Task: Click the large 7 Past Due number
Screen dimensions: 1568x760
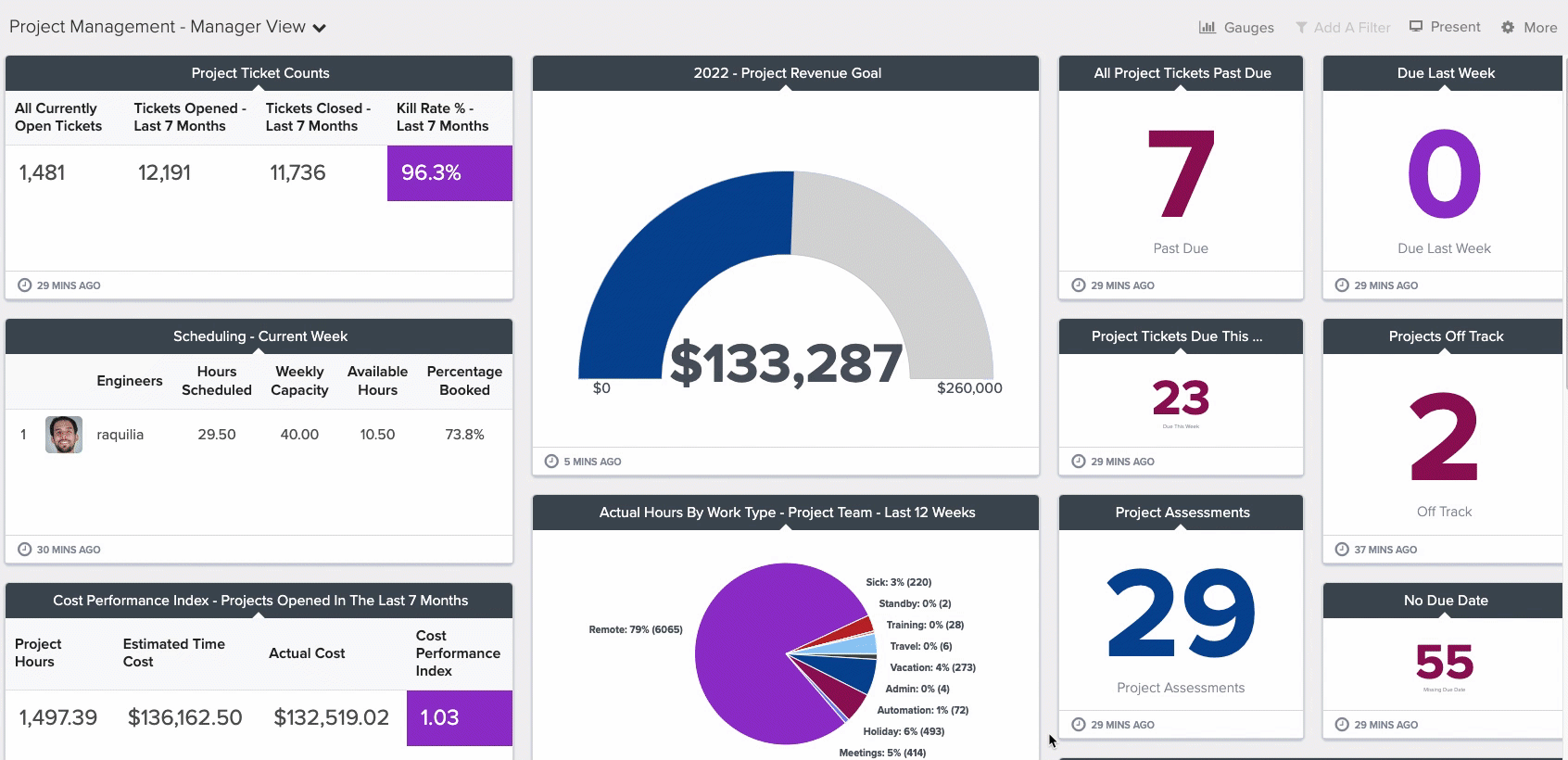Action: click(x=1181, y=174)
